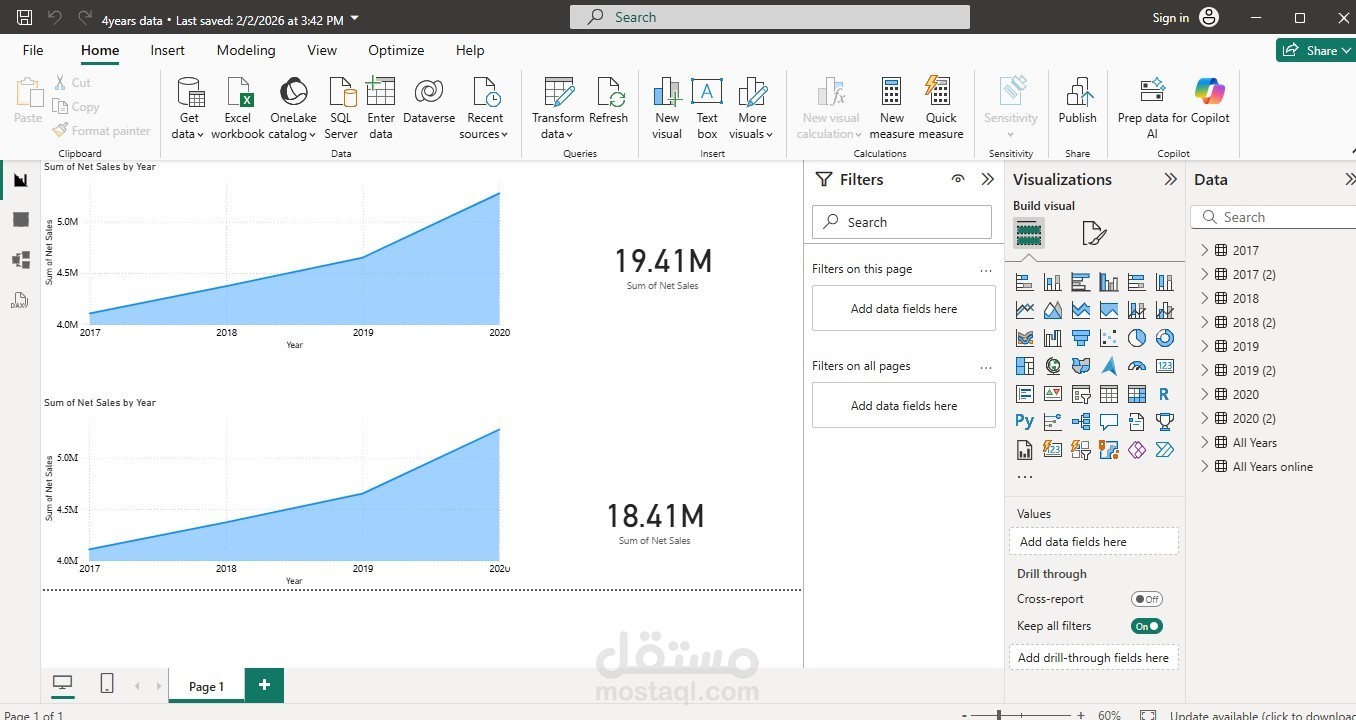
Task: Switch to the Insert ribbon tab
Action: point(166,50)
